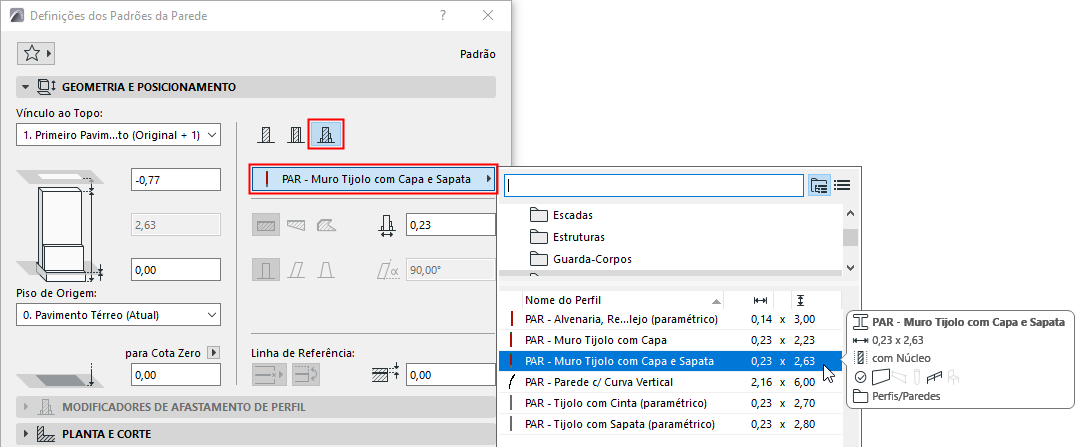Open the Estruturas folder
This screenshot has width=1076, height=447.
click(x=568, y=237)
